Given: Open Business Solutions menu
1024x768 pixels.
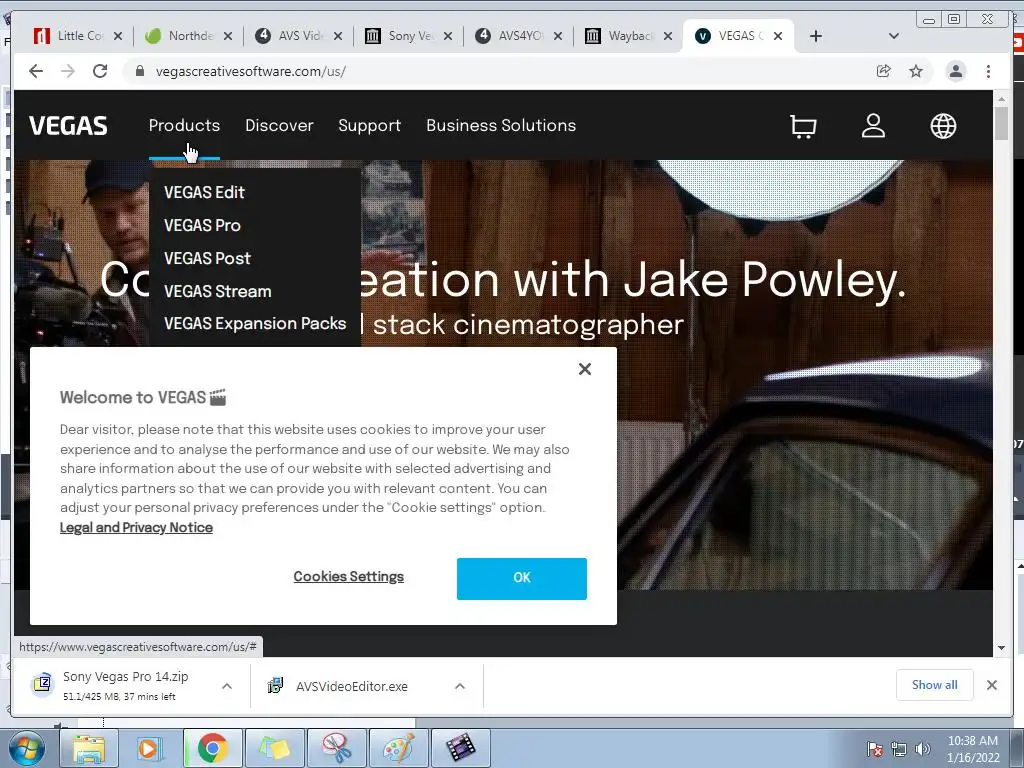Looking at the screenshot, I should 501,125.
